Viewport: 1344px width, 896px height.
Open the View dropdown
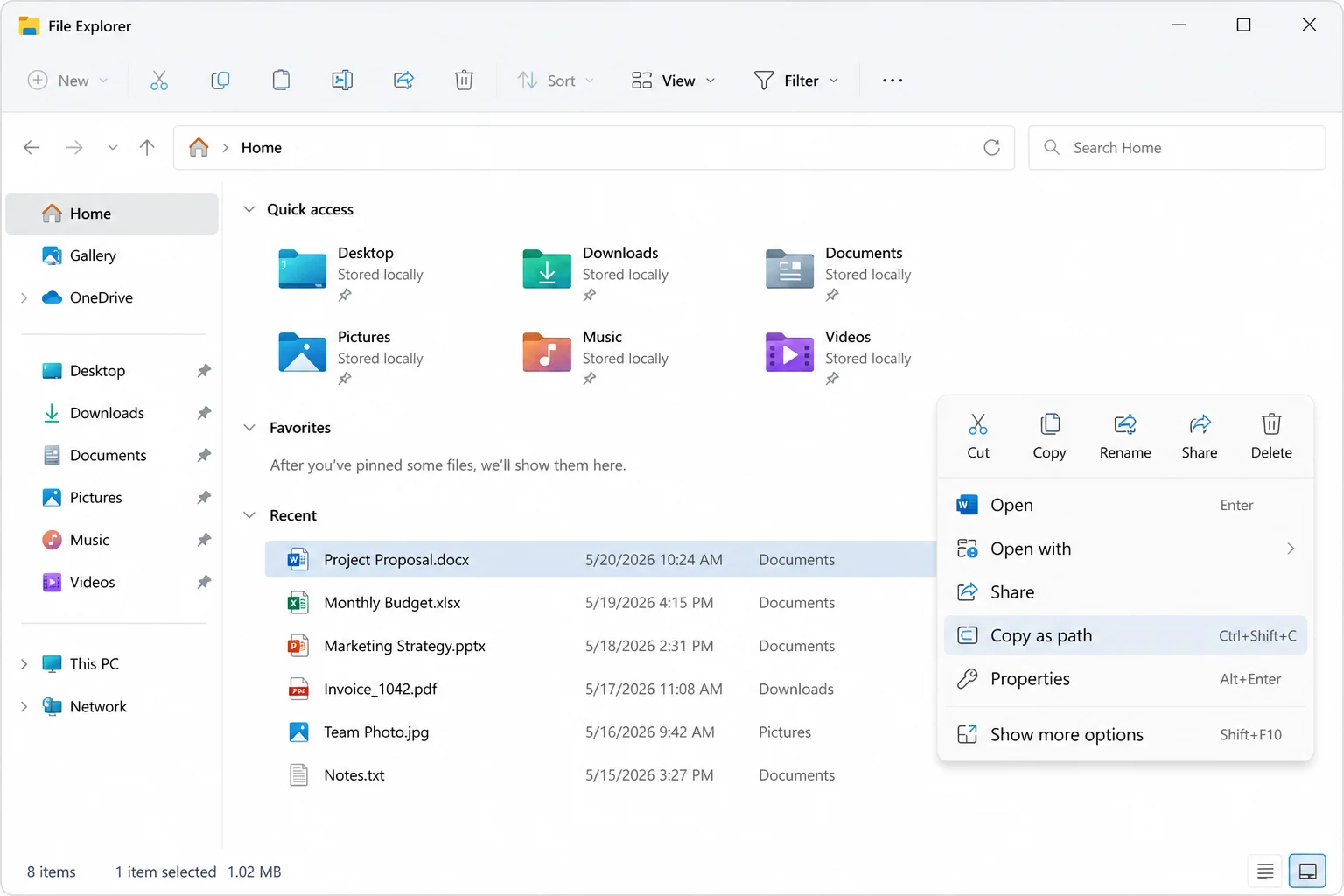[x=674, y=80]
